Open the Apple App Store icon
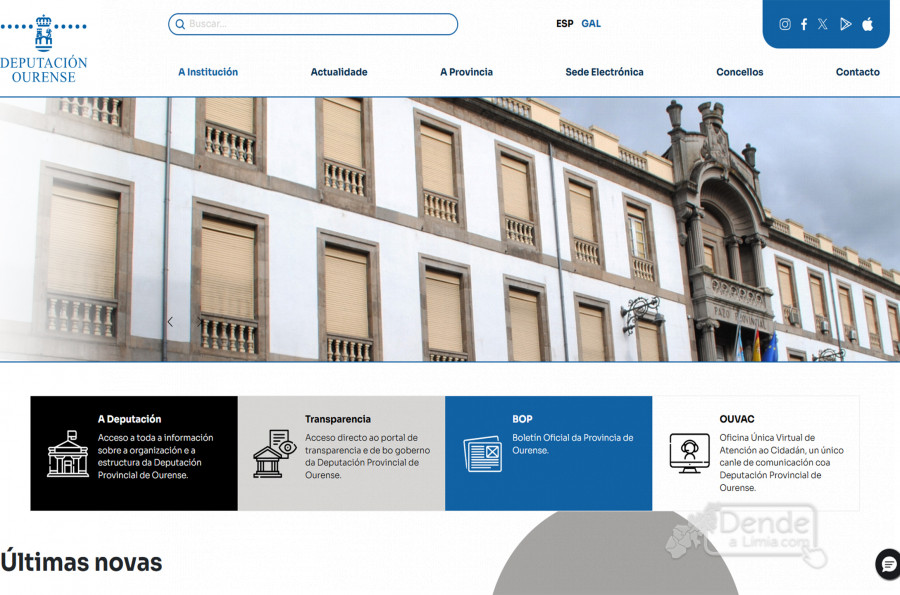The image size is (900, 595). (868, 24)
